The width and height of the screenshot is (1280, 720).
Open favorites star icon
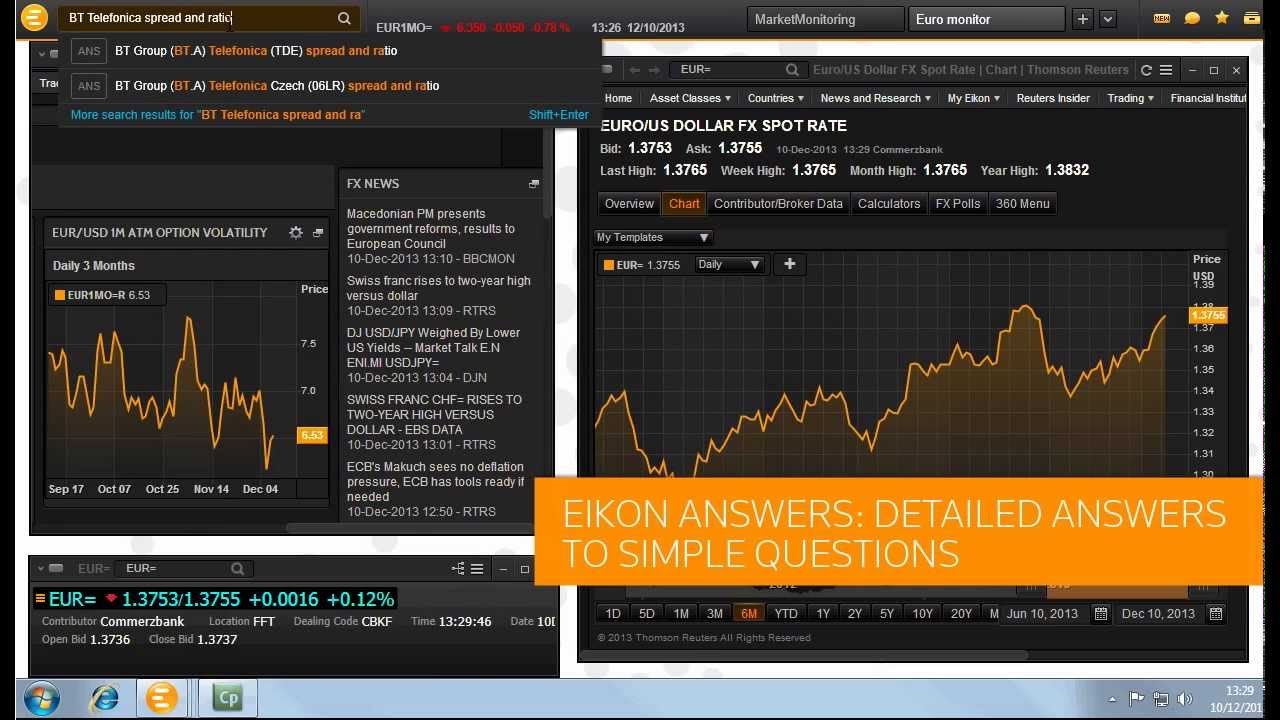1222,18
